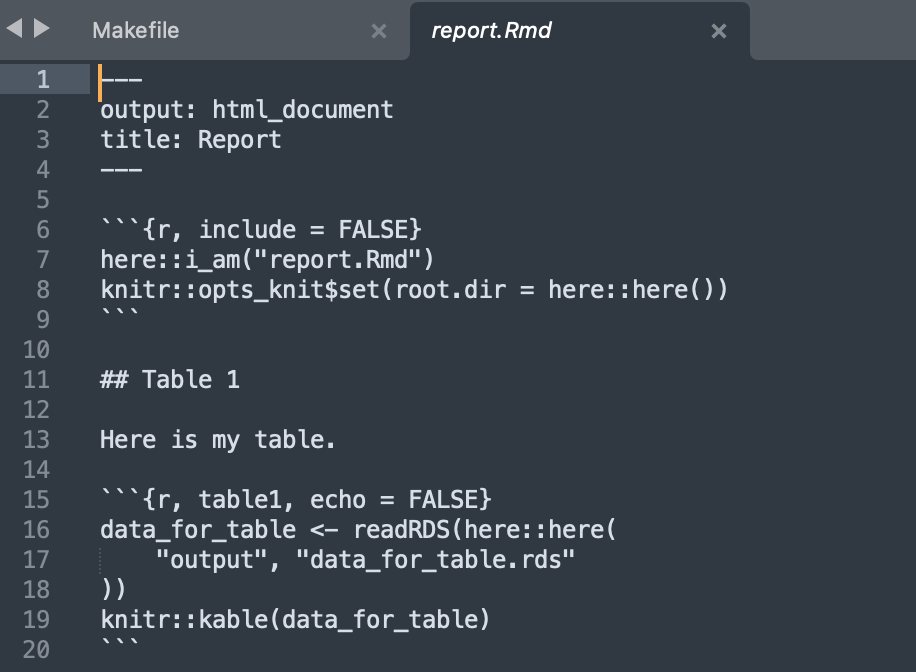
Task: Click the knitr::kable(data_for_table) line
Action: [295, 619]
